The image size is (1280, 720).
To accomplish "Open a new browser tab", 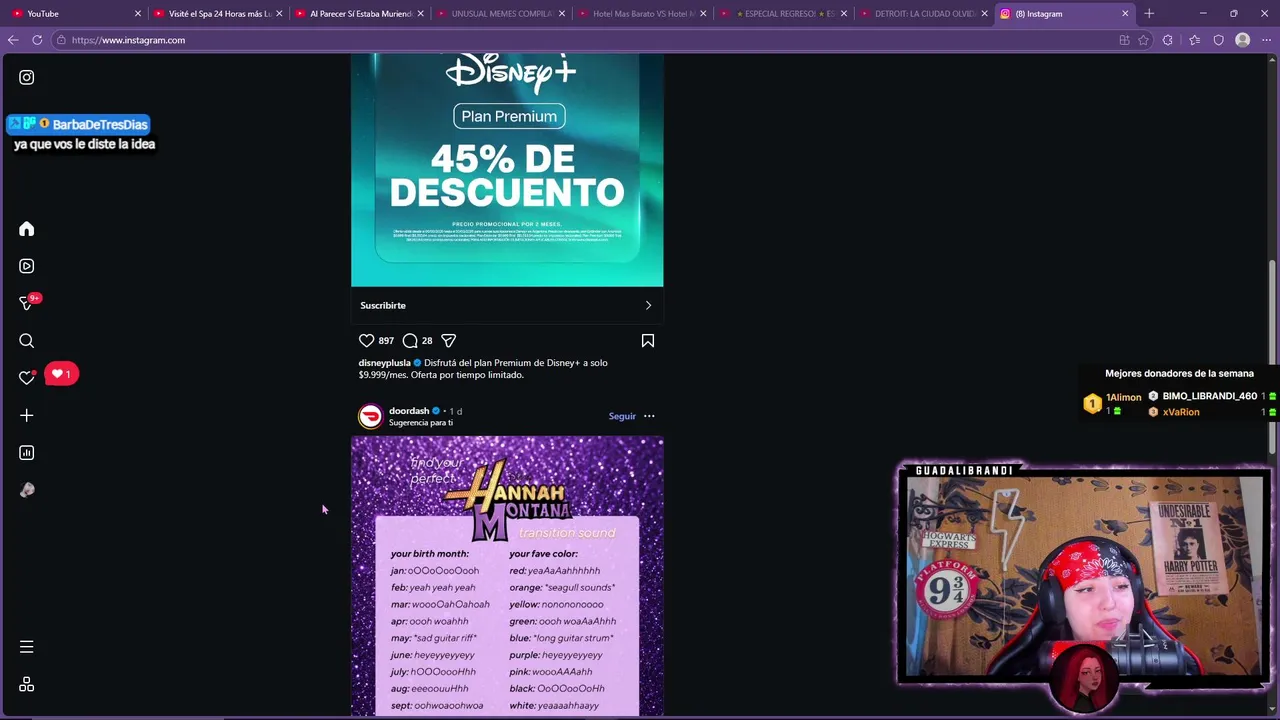I will (x=1149, y=14).
